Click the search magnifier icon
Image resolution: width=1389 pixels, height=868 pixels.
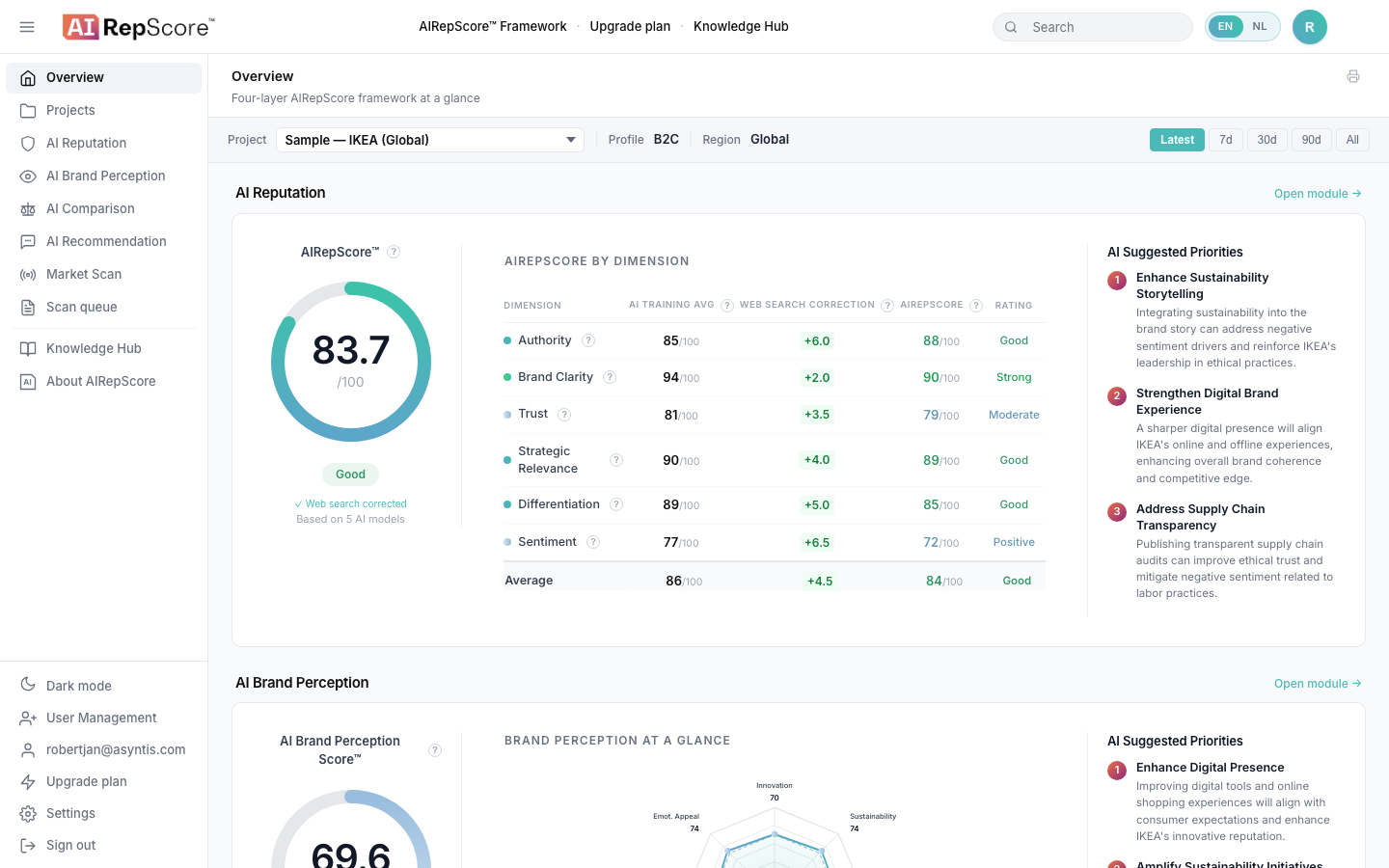[1011, 27]
